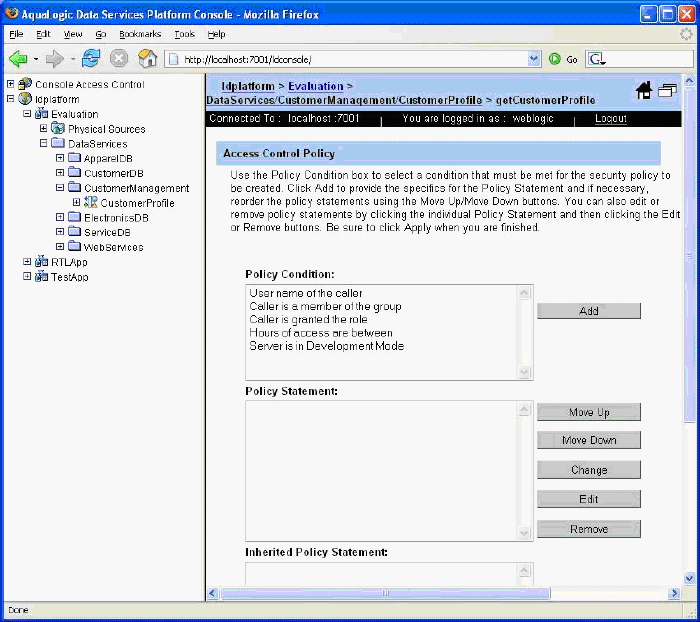Click the Logout link
Image resolution: width=700 pixels, height=622 pixels.
[611, 118]
